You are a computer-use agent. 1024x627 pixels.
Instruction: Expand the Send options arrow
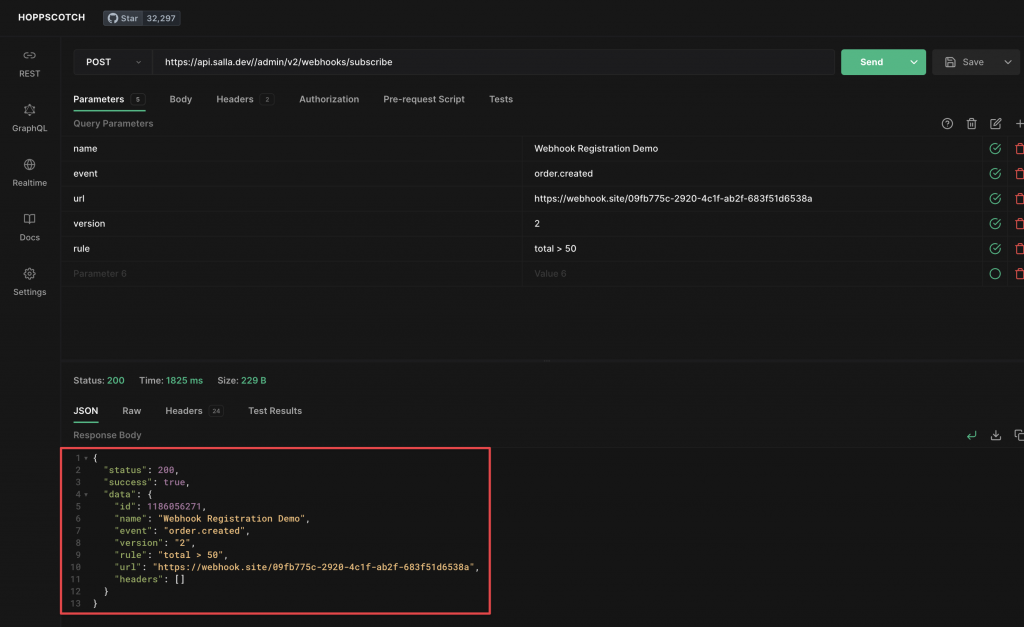coord(914,62)
